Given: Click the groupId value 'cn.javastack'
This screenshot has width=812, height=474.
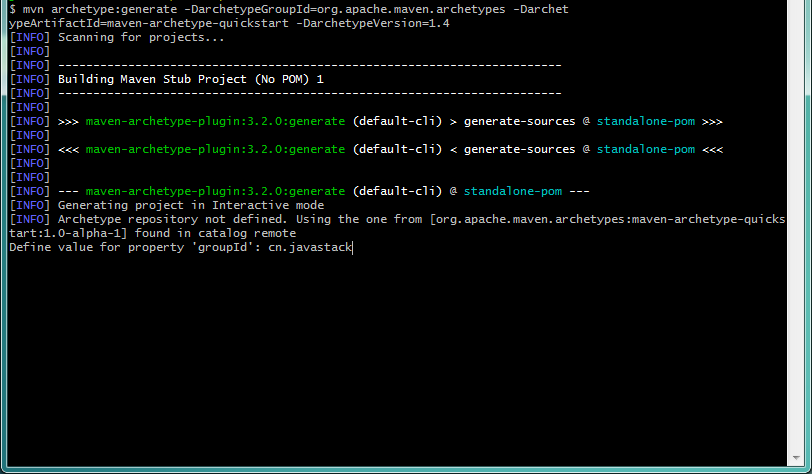Looking at the screenshot, I should [310, 247].
